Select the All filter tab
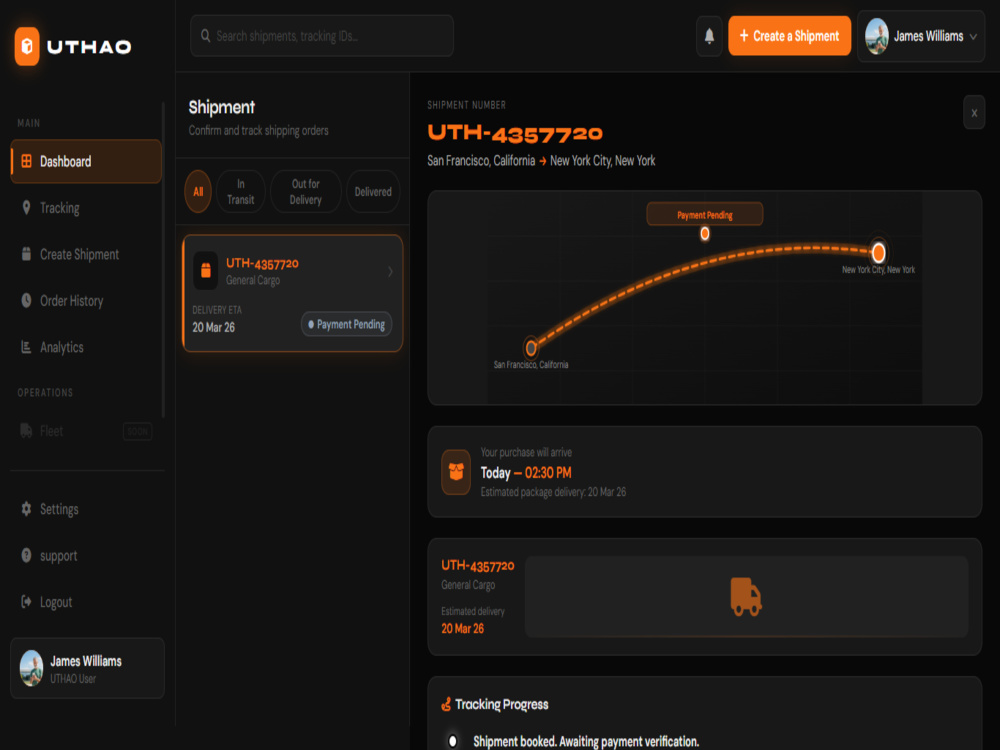Viewport: 1000px width, 750px height. click(x=198, y=191)
